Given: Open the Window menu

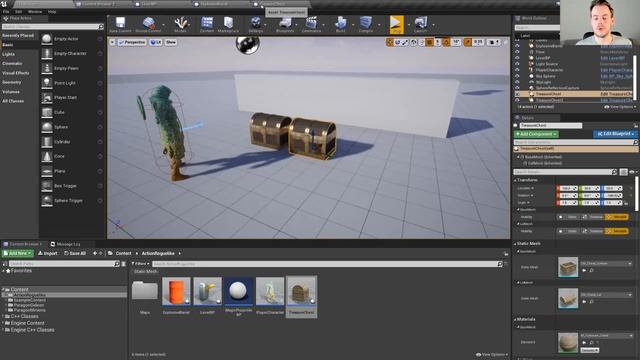Looking at the screenshot, I should [x=35, y=12].
